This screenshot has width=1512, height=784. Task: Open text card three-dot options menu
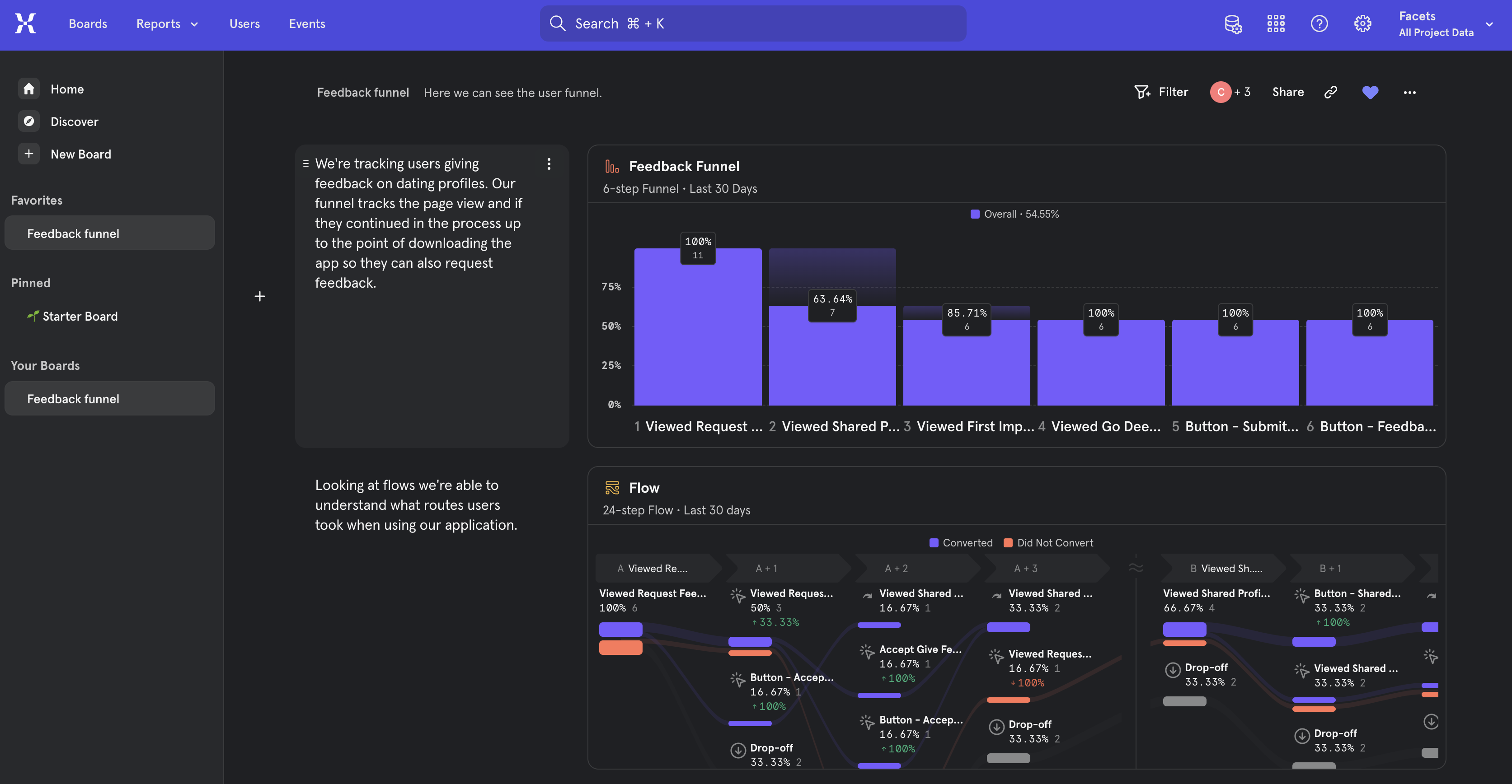549,163
